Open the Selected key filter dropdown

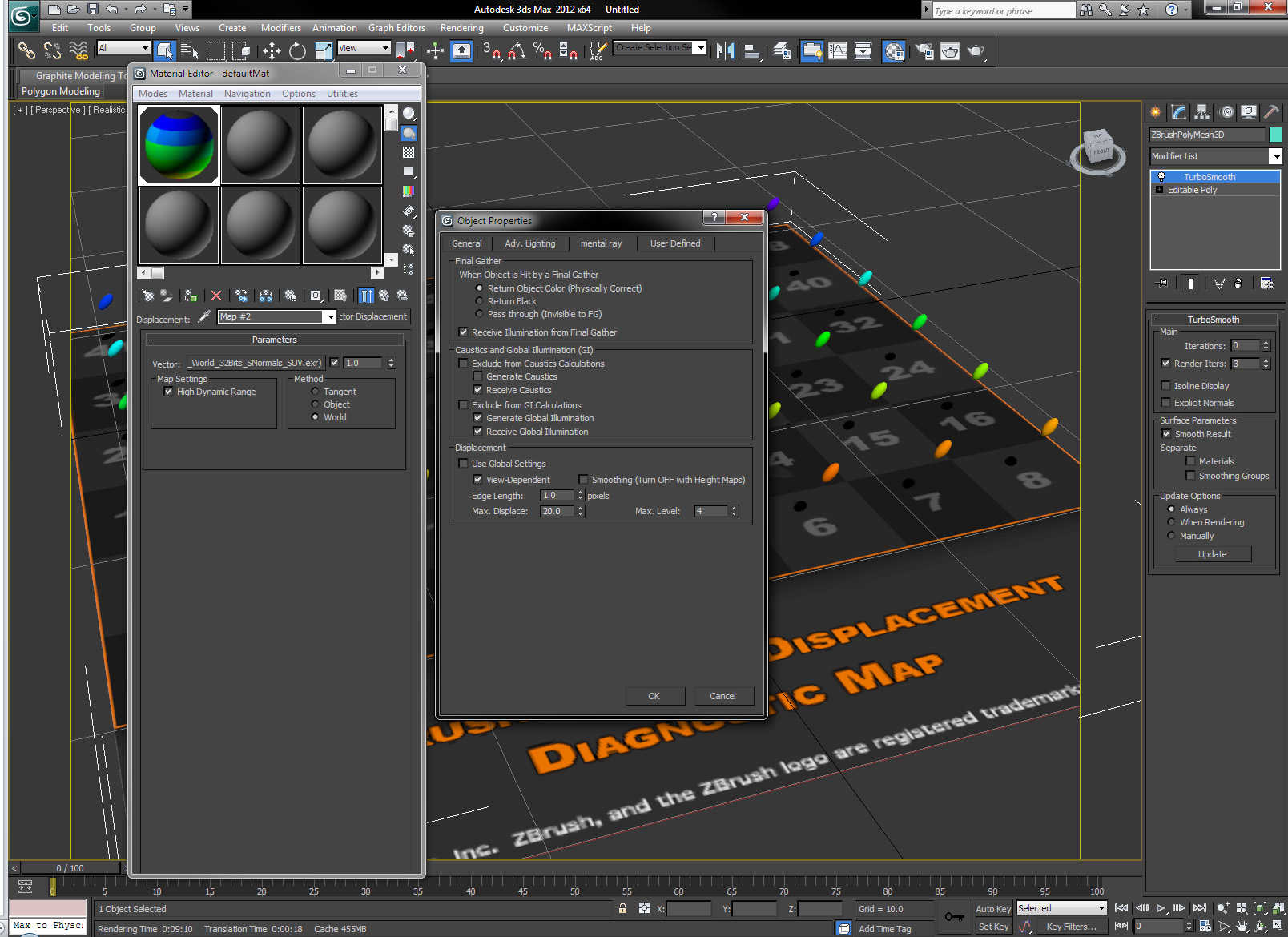point(1101,908)
